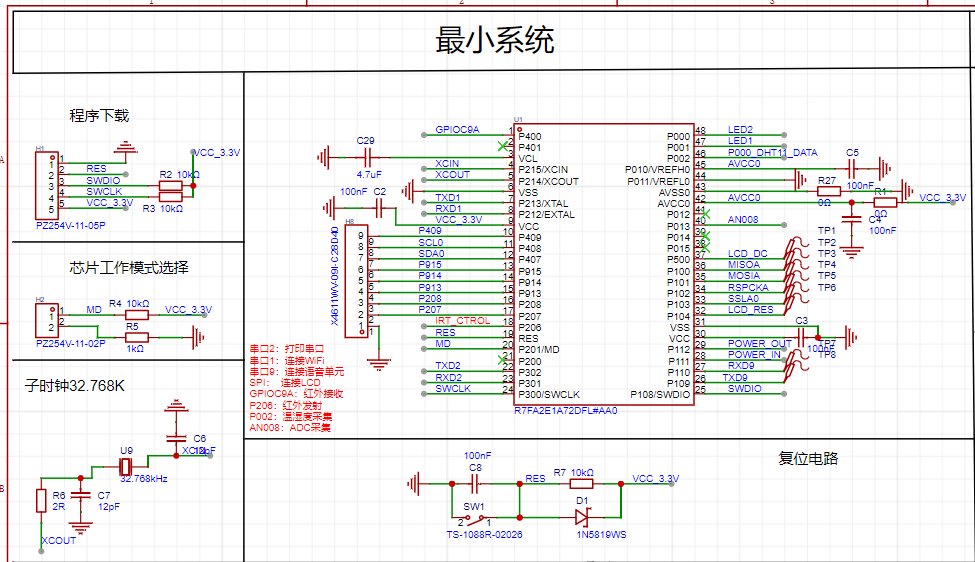Viewport: 975px width, 562px height.
Task: Click the MOSIA net label
Action: [x=744, y=276]
